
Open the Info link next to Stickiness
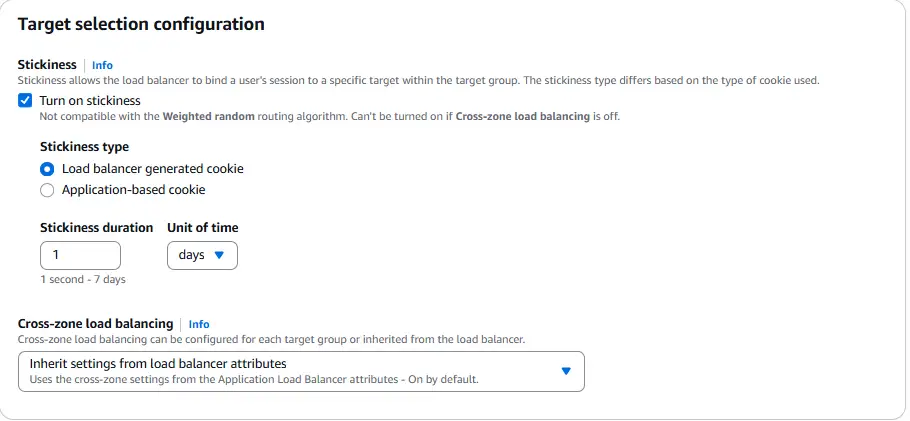(x=102, y=65)
